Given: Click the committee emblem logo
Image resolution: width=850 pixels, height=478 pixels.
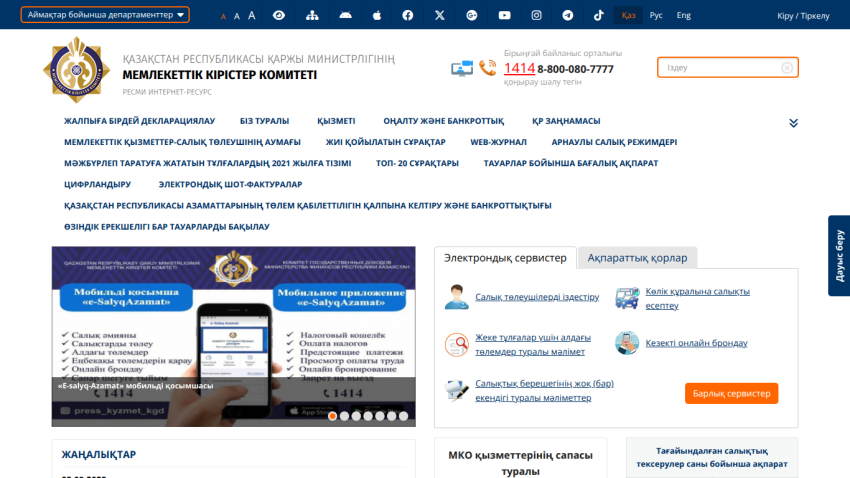Looking at the screenshot, I should coord(76,70).
